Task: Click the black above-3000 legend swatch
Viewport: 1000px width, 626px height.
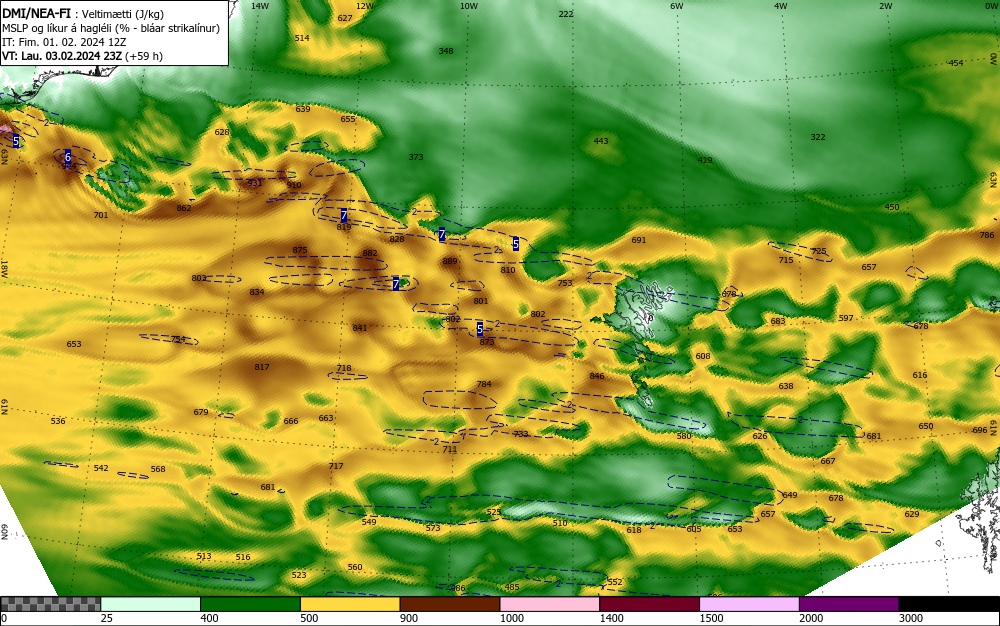Action: [x=949, y=604]
